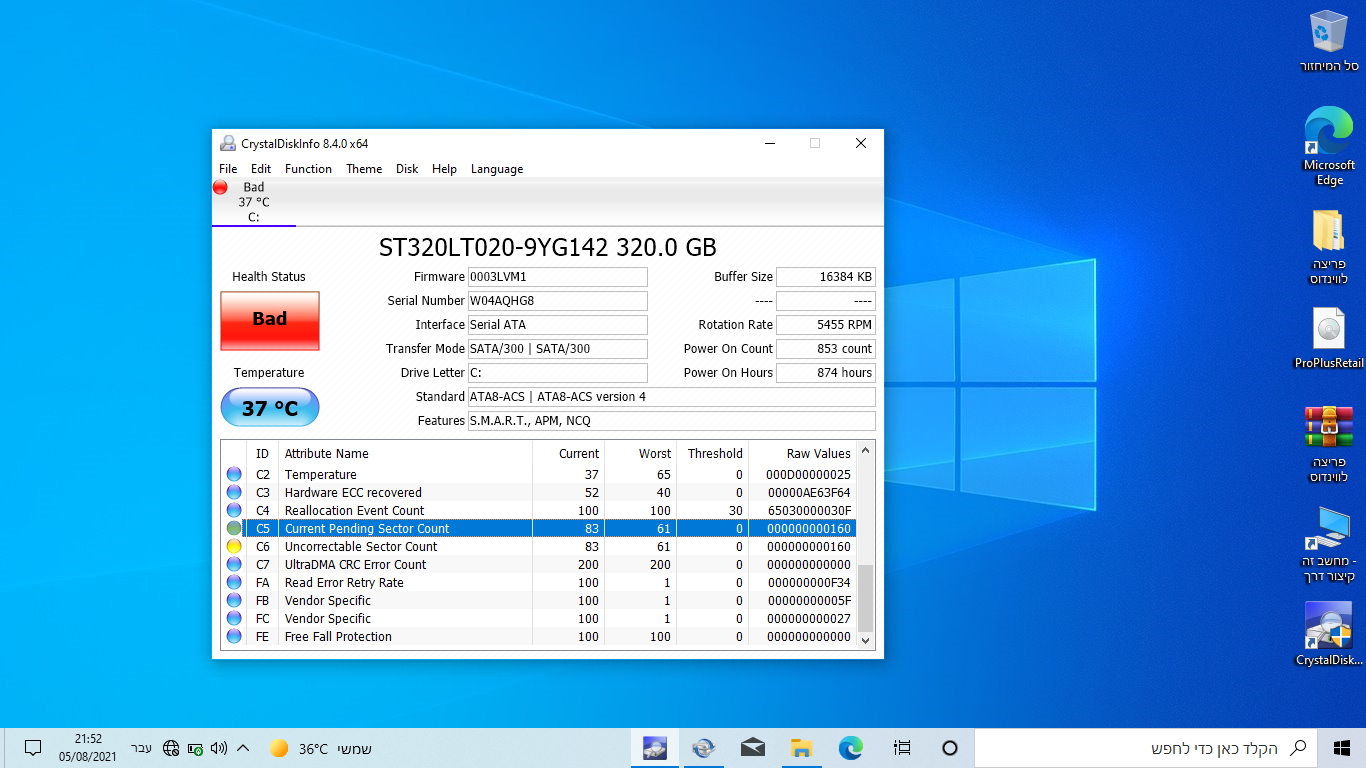Click the Rotation Rate 5455 RPM field
1366x768 pixels.
826,325
